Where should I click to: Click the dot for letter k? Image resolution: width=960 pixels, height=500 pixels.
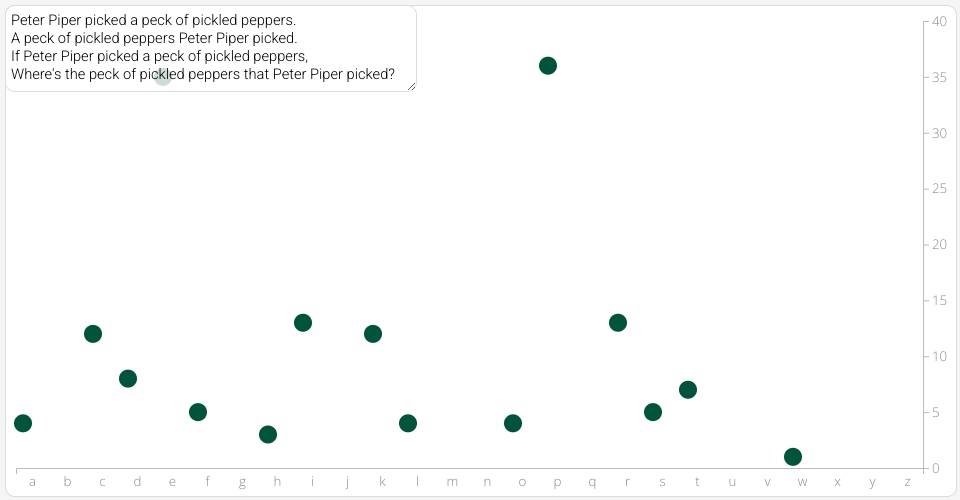373,334
